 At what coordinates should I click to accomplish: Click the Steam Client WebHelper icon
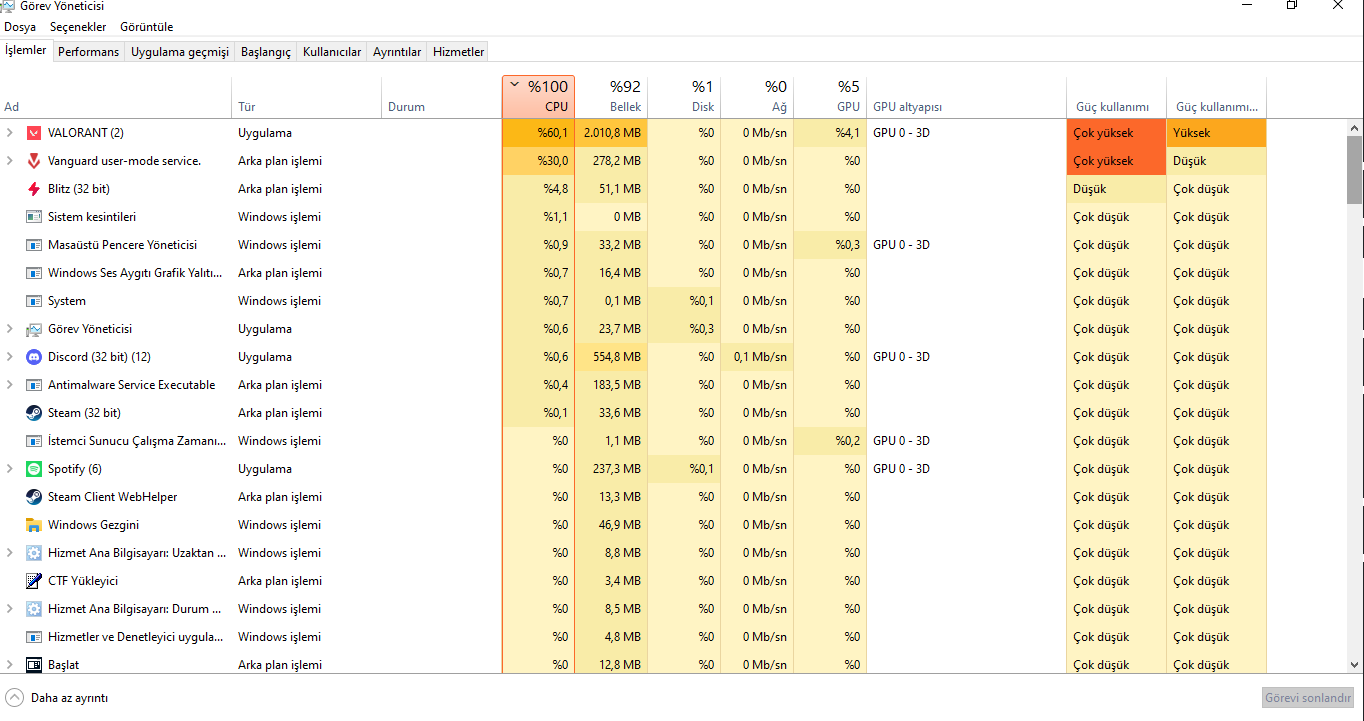tap(34, 497)
